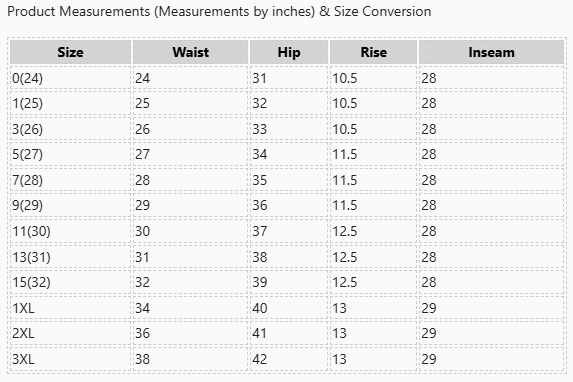Select the 1XL size cell
This screenshot has width=573, height=382.
pyautogui.click(x=70, y=308)
